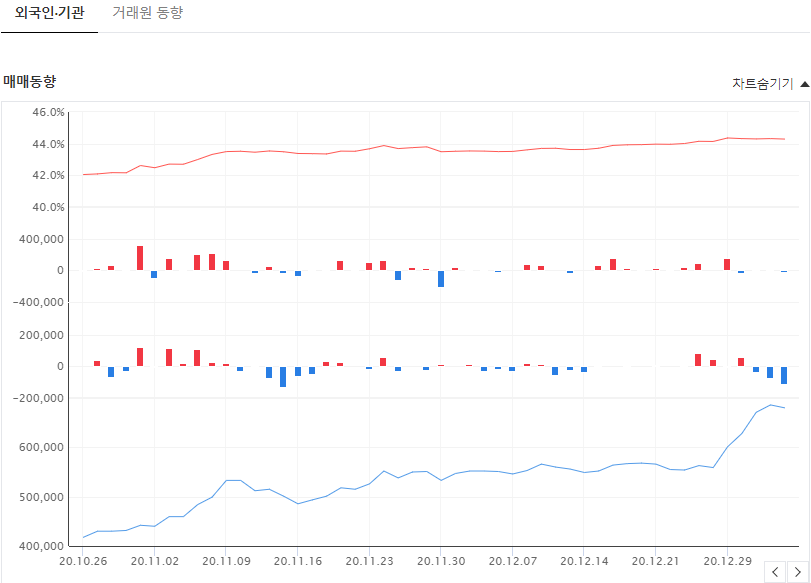Image resolution: width=811 pixels, height=583 pixels.
Task: Select the tallest red bar before 20.11.02 in upper bar chart
Action: 140,258
